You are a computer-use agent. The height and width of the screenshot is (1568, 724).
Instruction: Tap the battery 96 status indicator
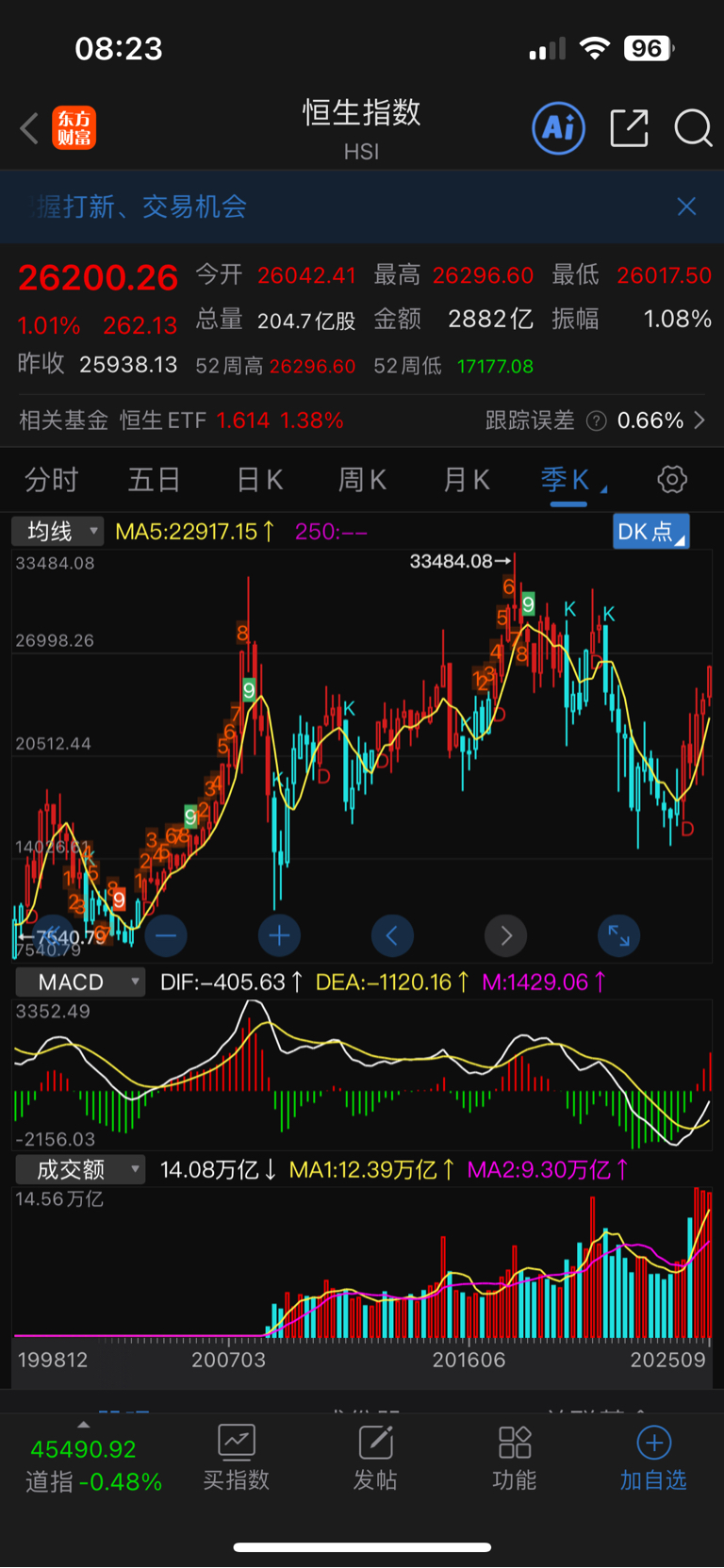[x=650, y=48]
